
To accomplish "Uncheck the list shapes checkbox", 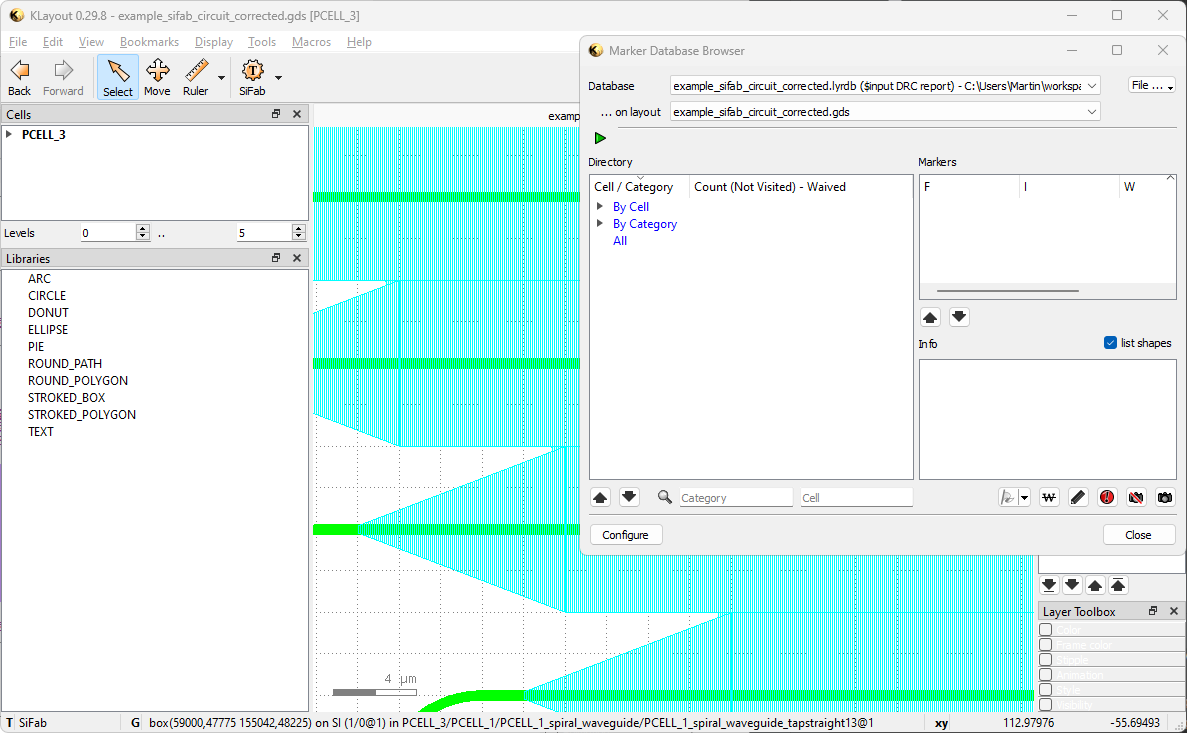I will pos(1110,343).
